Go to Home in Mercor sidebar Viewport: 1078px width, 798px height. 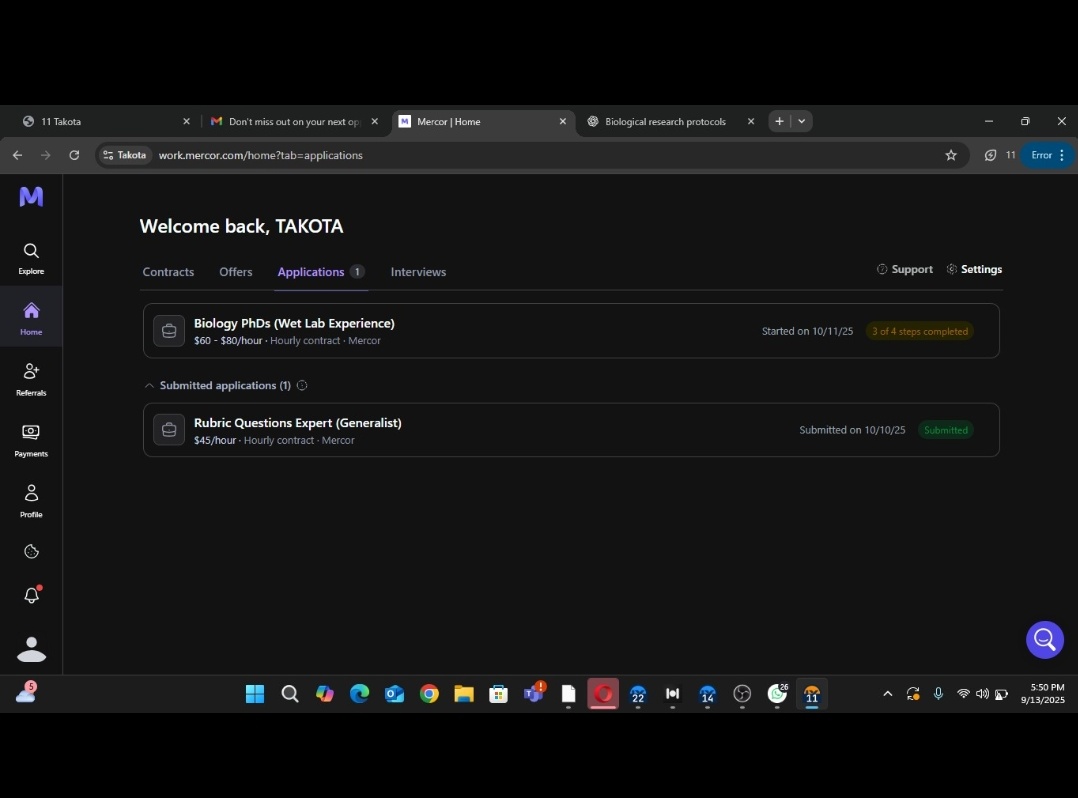(x=31, y=318)
